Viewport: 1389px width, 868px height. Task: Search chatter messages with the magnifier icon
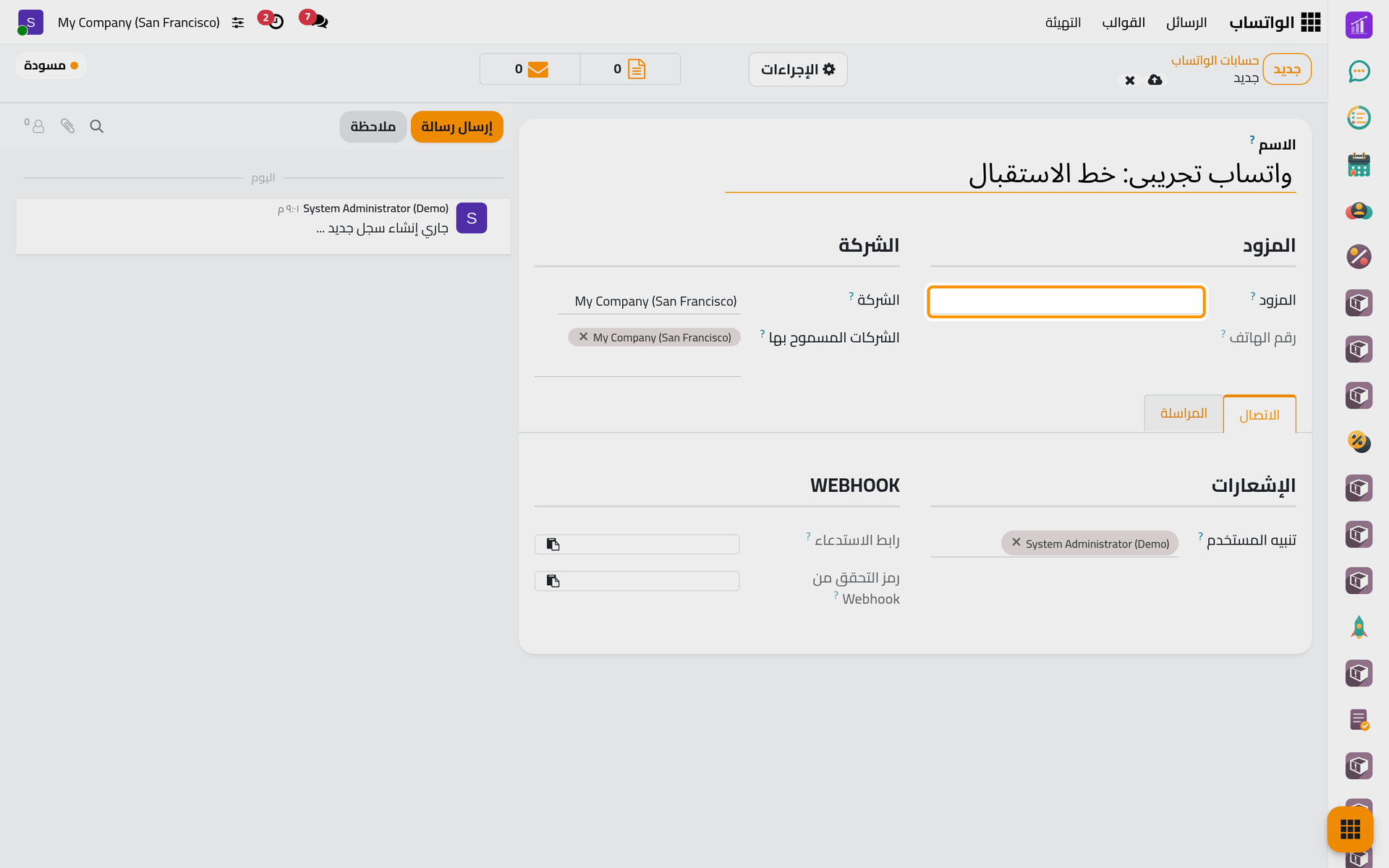(96, 127)
